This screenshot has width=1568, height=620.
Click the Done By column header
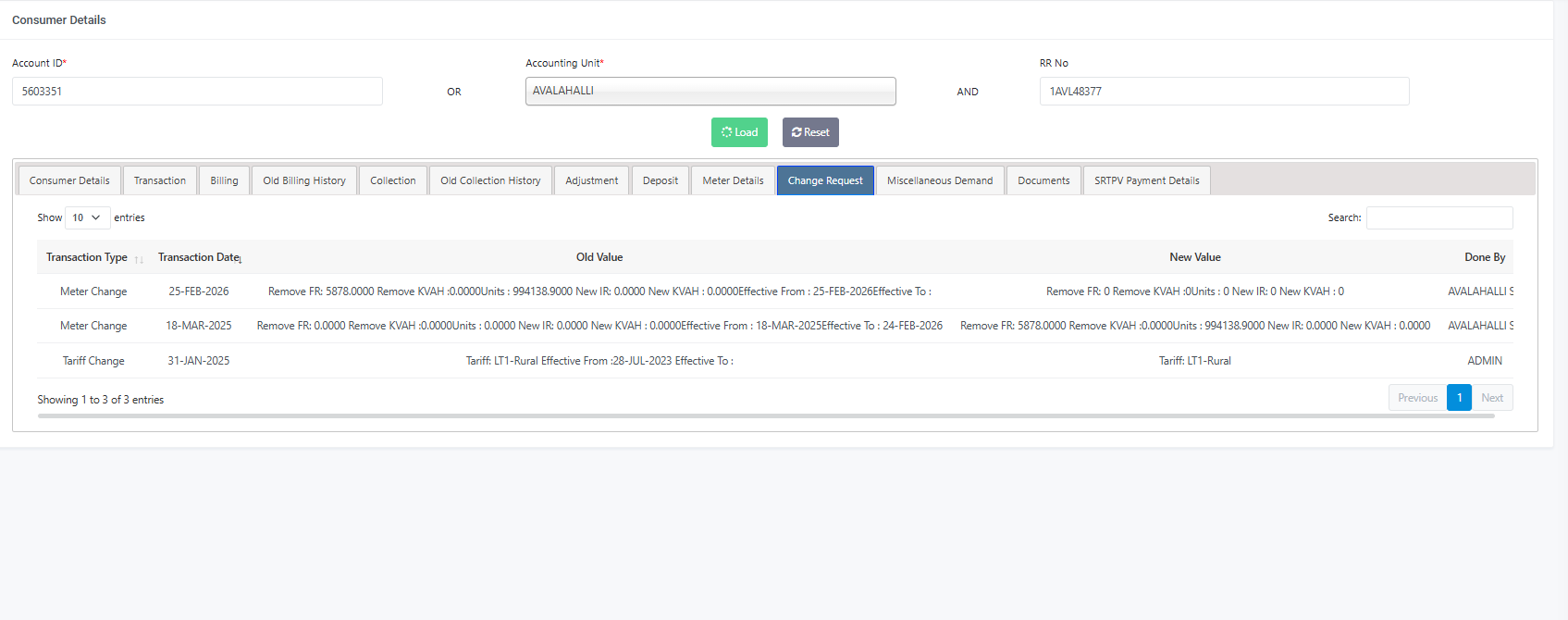click(x=1485, y=257)
